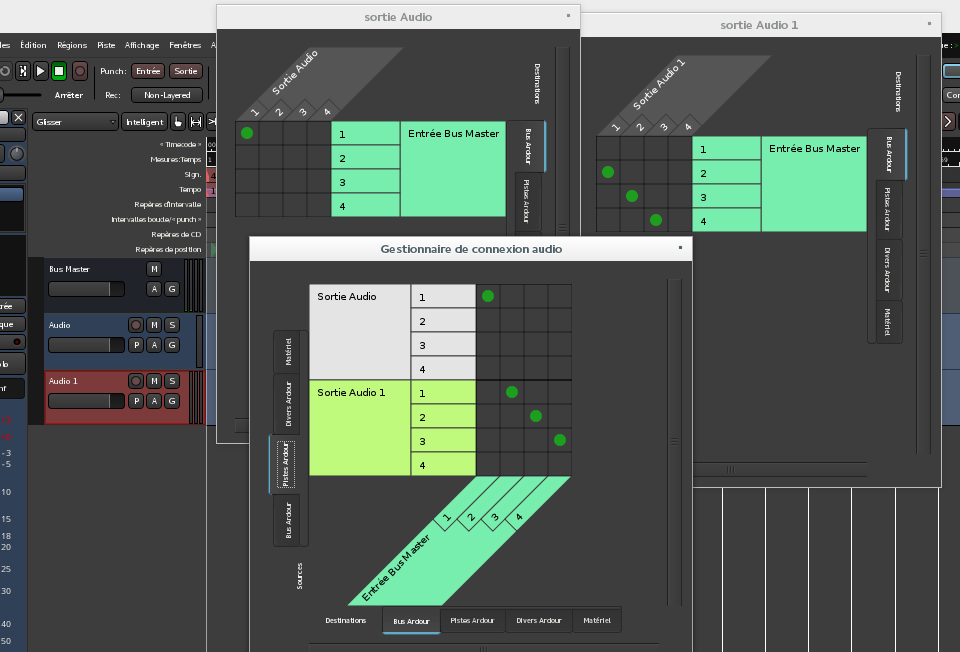Mute the Bus Master track
This screenshot has height=652, width=960.
click(154, 269)
